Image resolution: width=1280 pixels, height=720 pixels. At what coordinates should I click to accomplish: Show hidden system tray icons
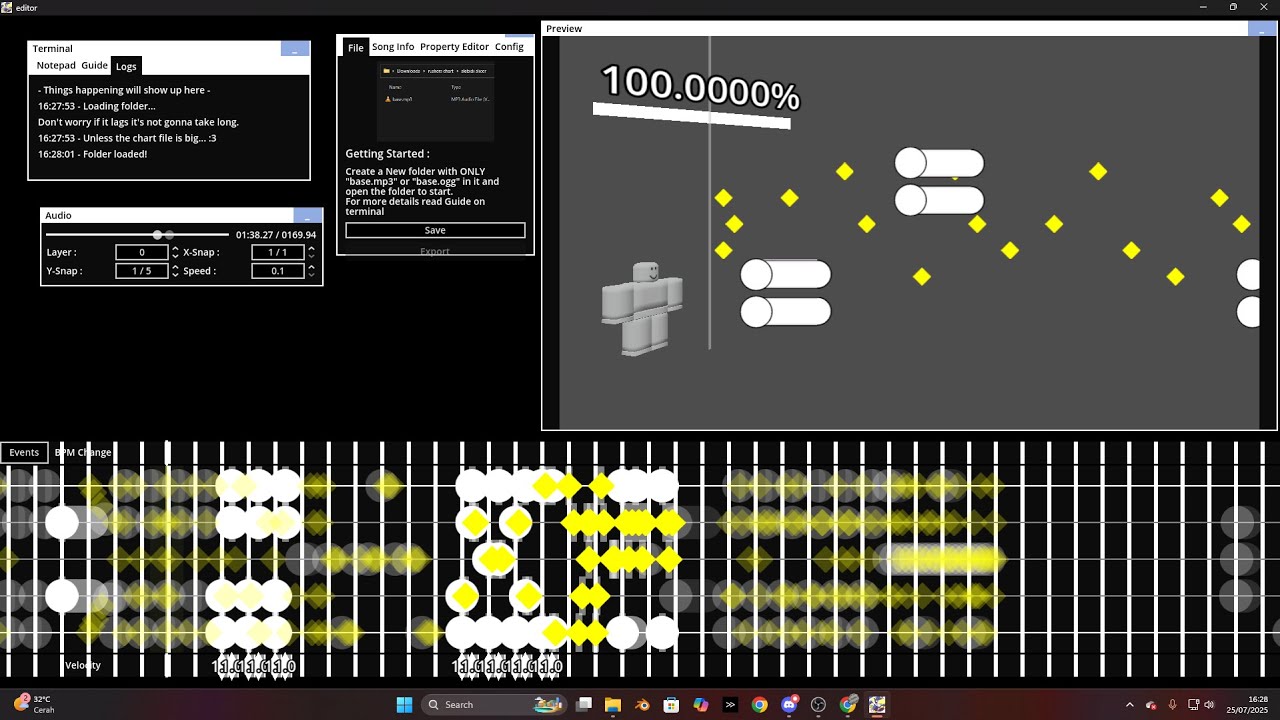pyautogui.click(x=1130, y=705)
